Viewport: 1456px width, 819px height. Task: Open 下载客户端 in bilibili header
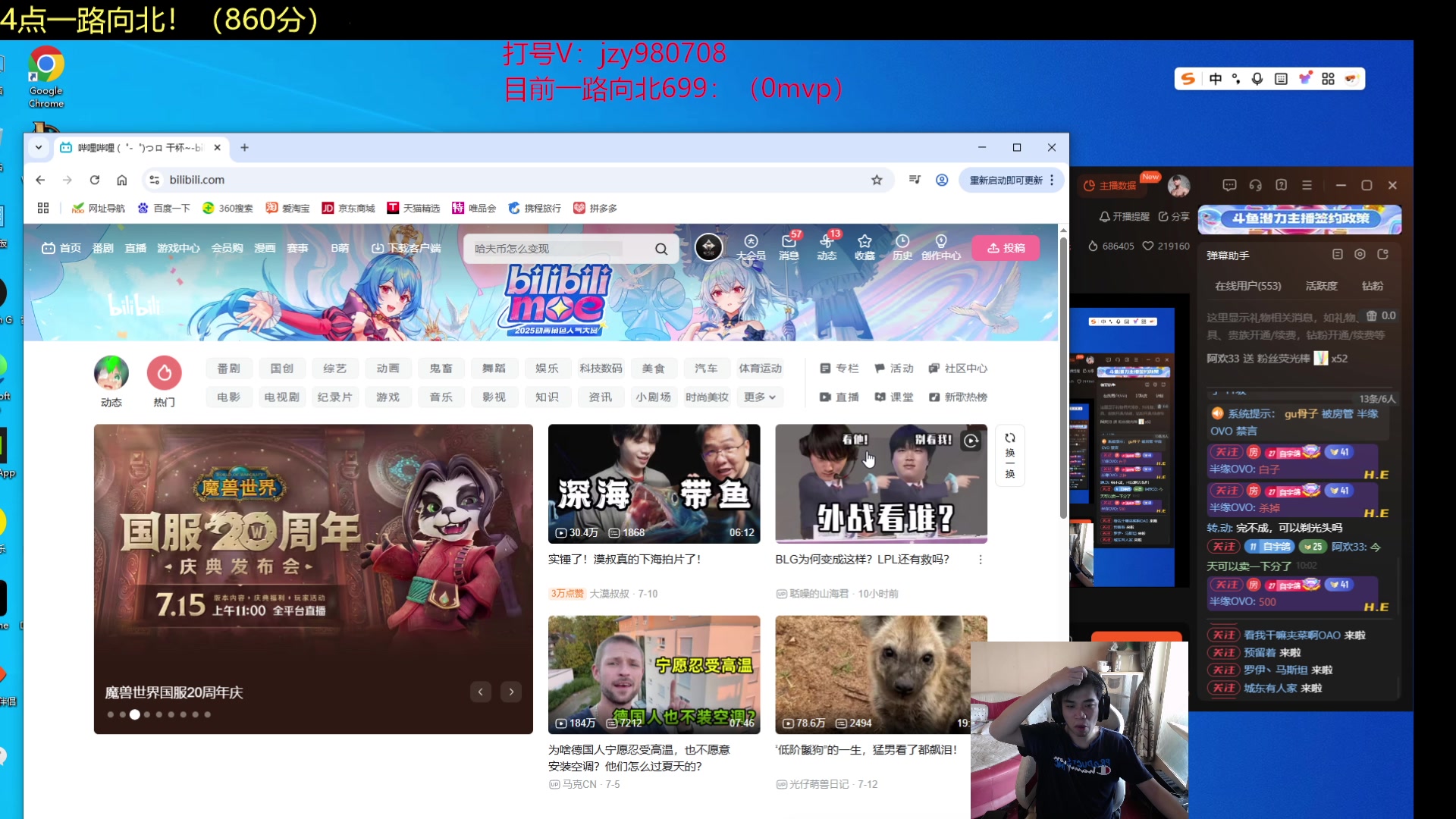pyautogui.click(x=406, y=248)
